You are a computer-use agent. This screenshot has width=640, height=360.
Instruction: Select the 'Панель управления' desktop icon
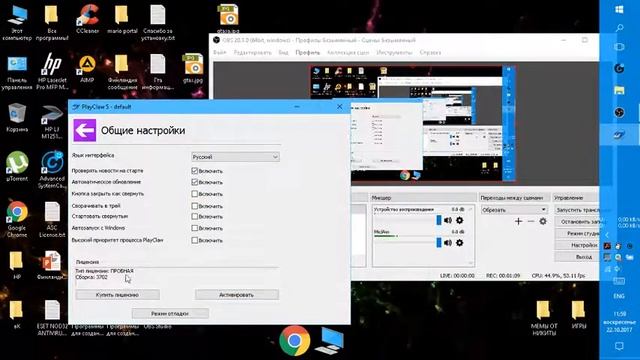coord(17,73)
